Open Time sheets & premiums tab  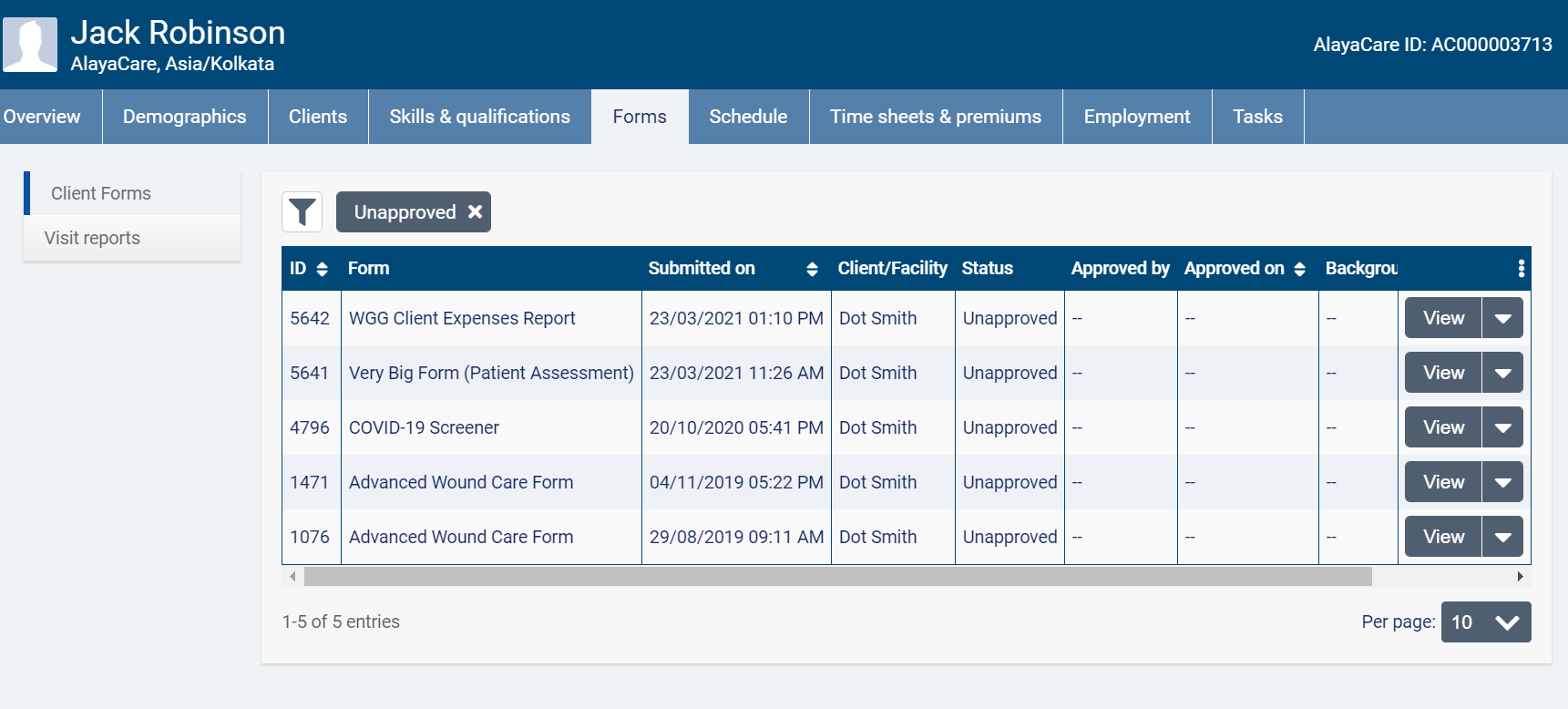[935, 117]
